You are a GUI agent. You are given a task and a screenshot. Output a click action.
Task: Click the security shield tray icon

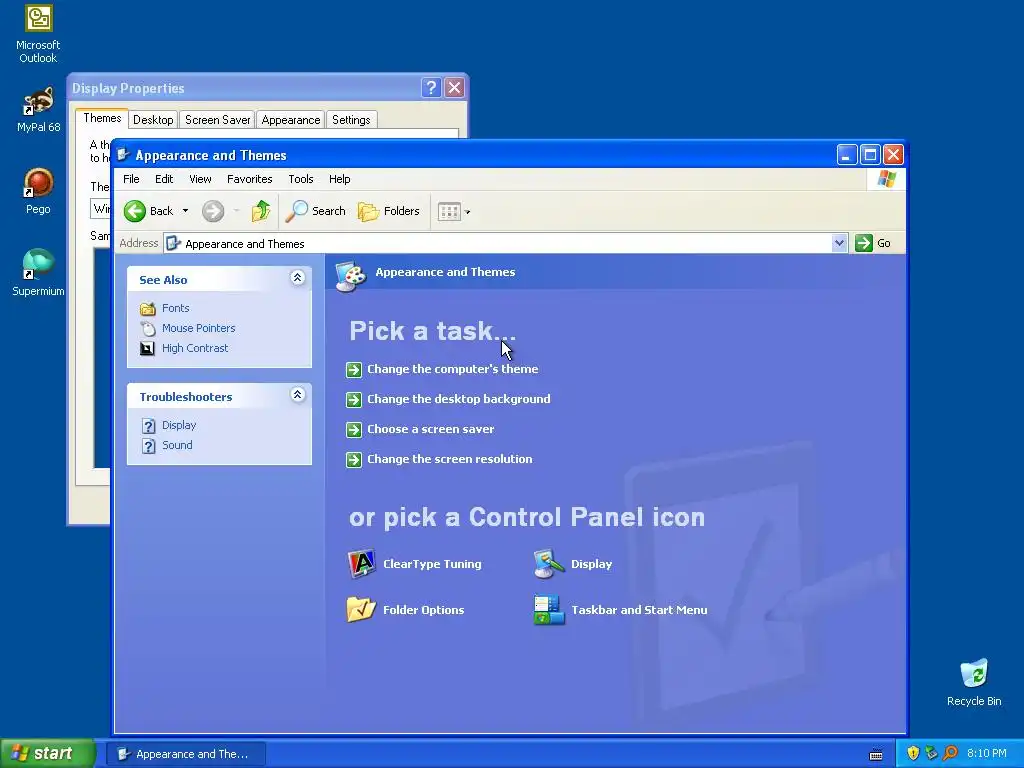pyautogui.click(x=913, y=753)
